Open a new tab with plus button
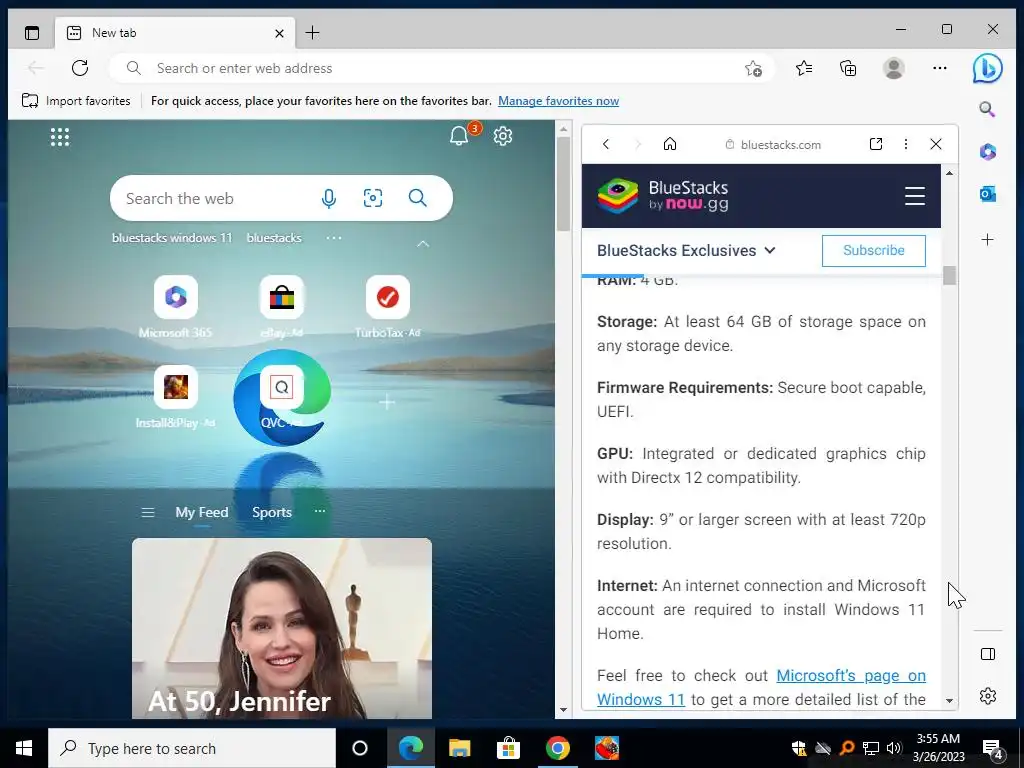 click(x=312, y=33)
